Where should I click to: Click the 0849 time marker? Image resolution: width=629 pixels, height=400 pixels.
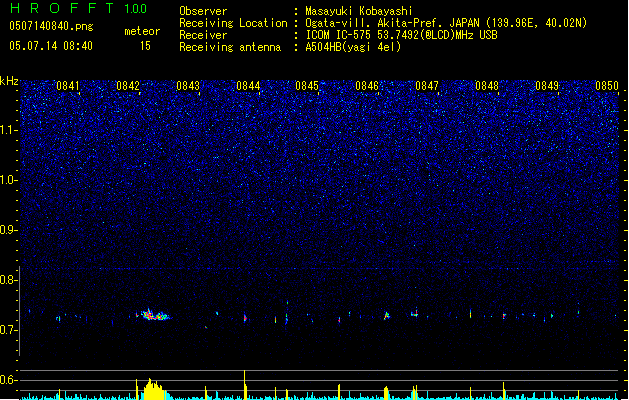547,86
